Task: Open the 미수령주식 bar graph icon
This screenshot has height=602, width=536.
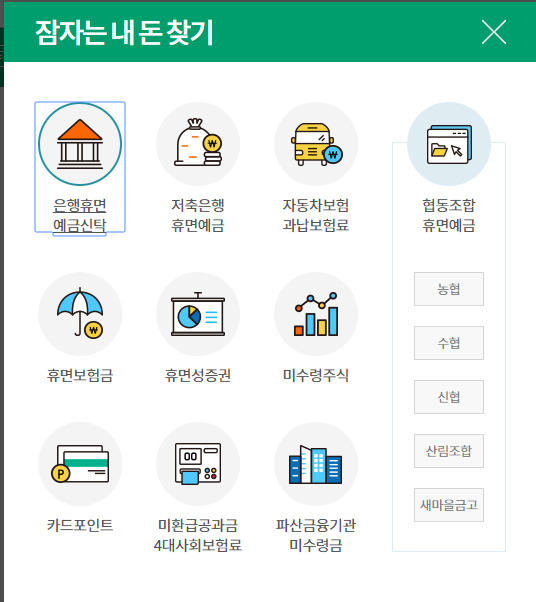Action: 316,314
